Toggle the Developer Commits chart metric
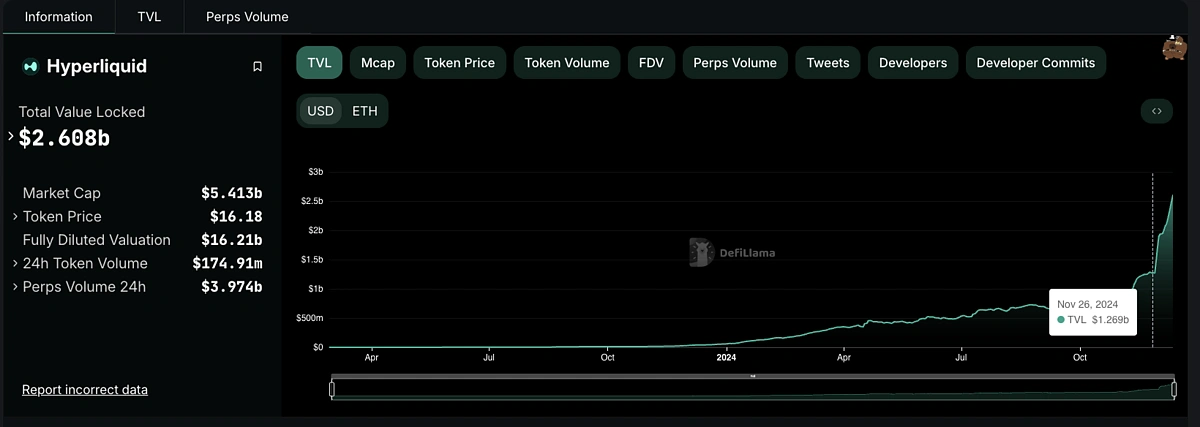The height and width of the screenshot is (427, 1200). click(x=1036, y=62)
